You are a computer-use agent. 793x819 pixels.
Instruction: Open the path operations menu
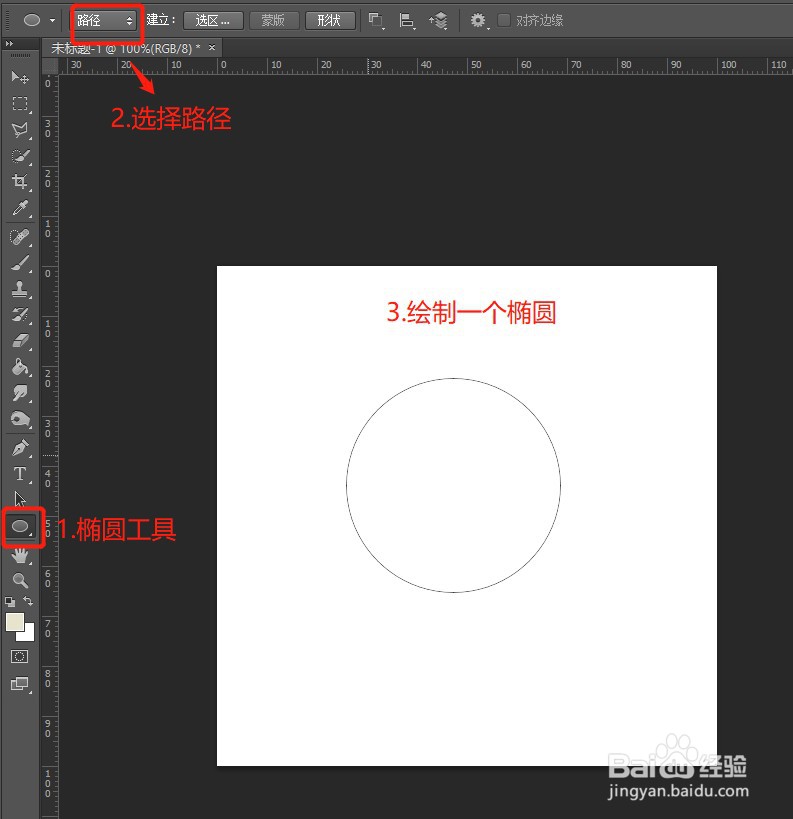(377, 21)
